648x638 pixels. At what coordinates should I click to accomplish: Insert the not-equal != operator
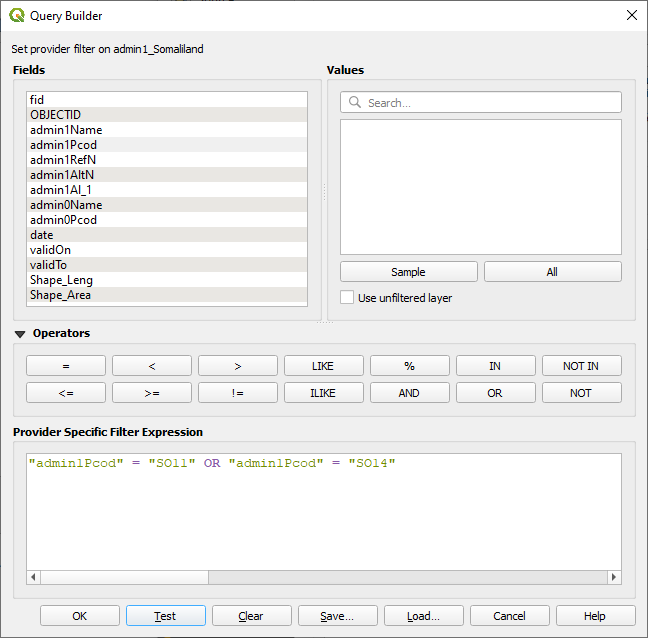click(x=237, y=393)
